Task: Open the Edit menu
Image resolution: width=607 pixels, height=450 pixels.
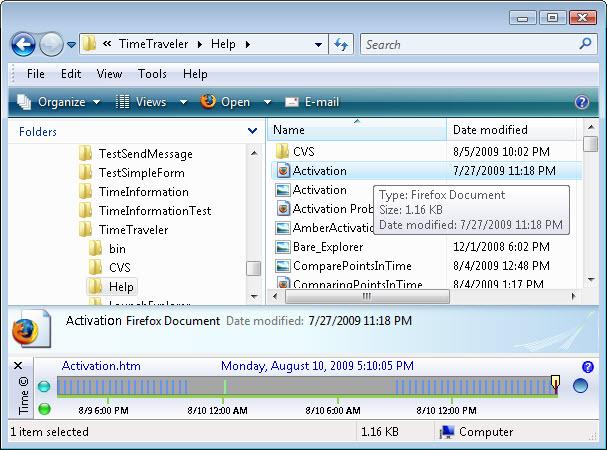Action: (71, 74)
